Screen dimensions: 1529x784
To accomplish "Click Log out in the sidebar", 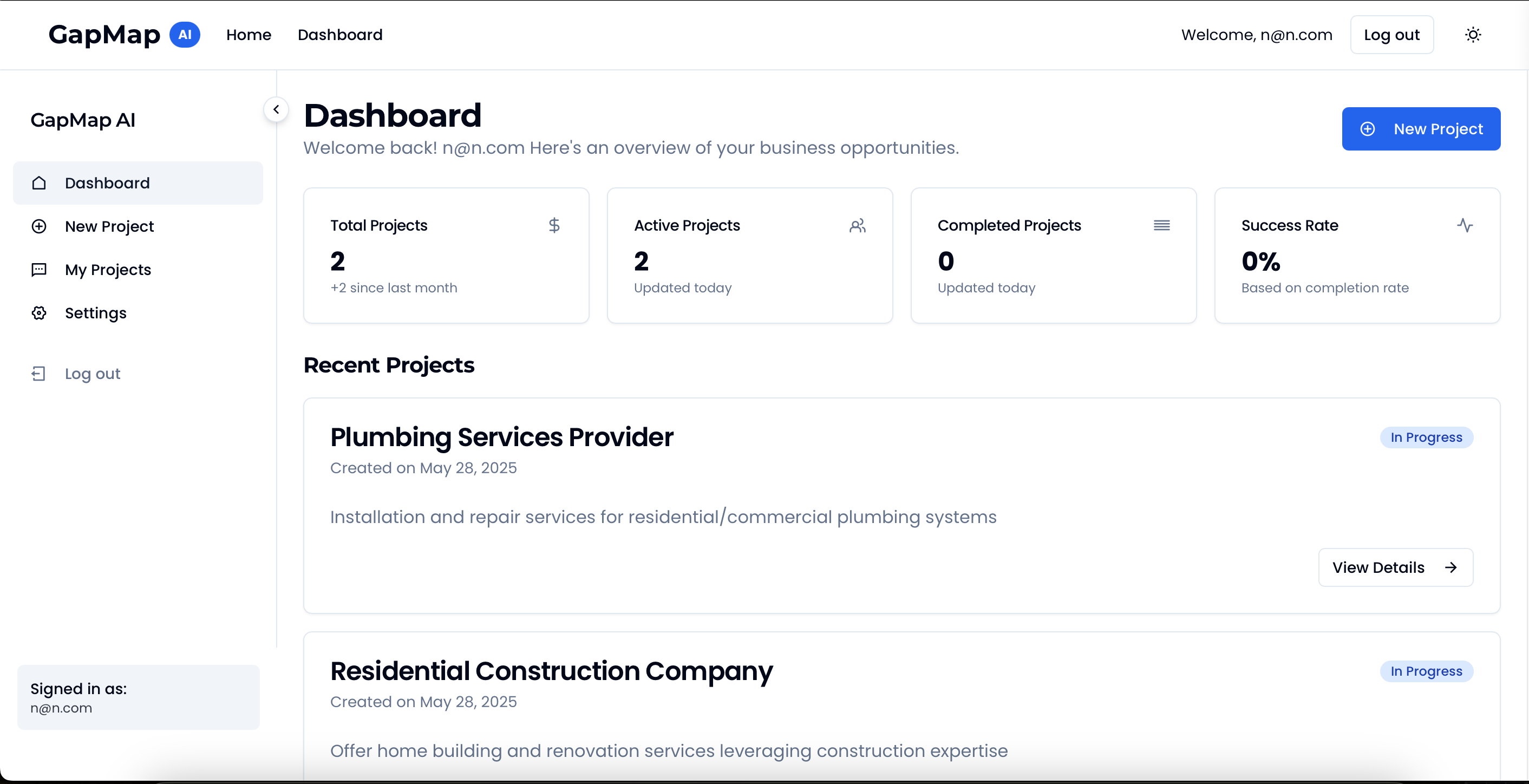I will click(x=92, y=373).
